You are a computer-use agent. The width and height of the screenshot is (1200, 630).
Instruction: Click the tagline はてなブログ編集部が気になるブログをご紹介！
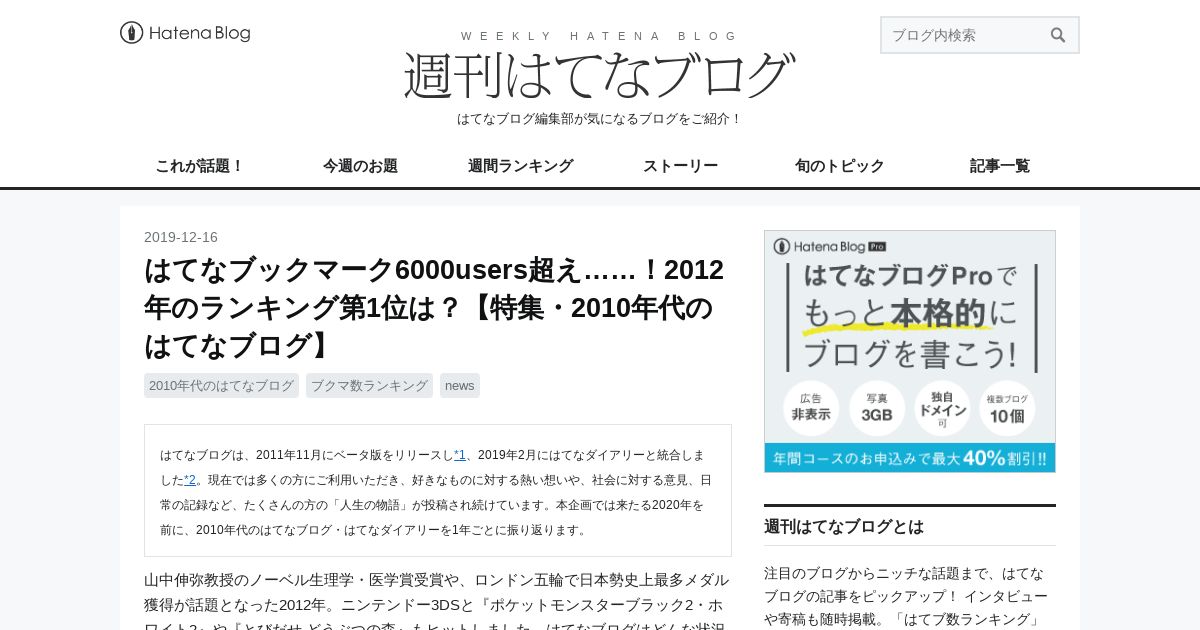(x=600, y=119)
